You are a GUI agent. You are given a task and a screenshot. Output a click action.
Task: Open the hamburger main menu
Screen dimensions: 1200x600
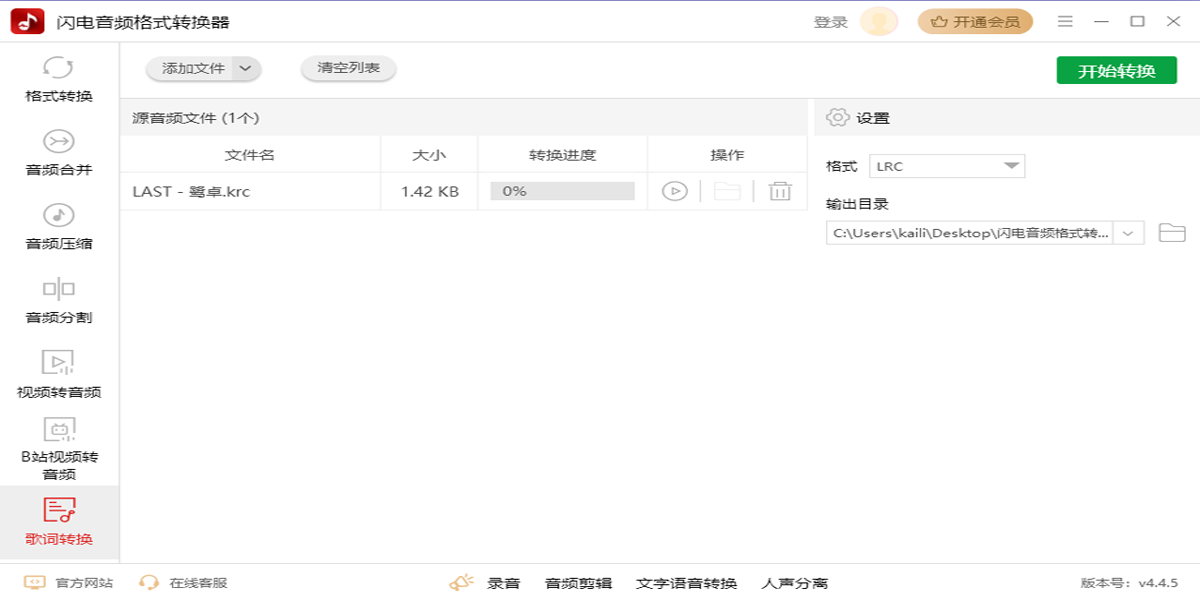tap(1065, 21)
